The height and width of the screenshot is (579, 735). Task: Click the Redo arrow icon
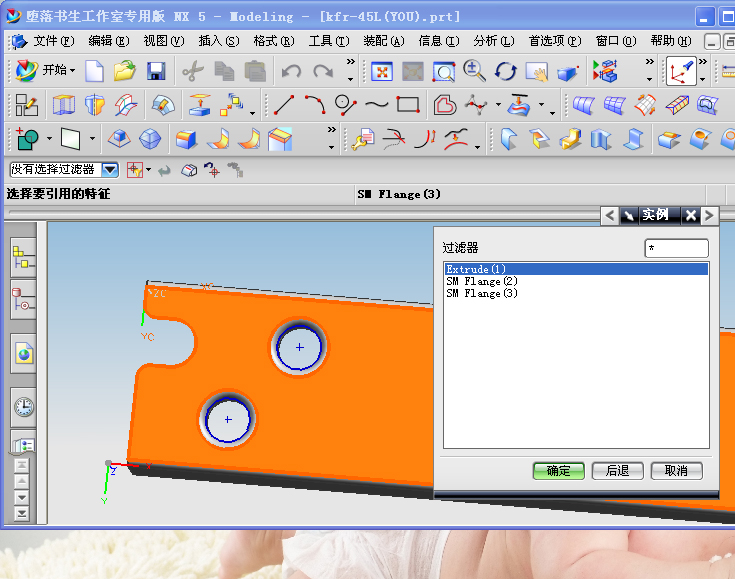(x=323, y=71)
